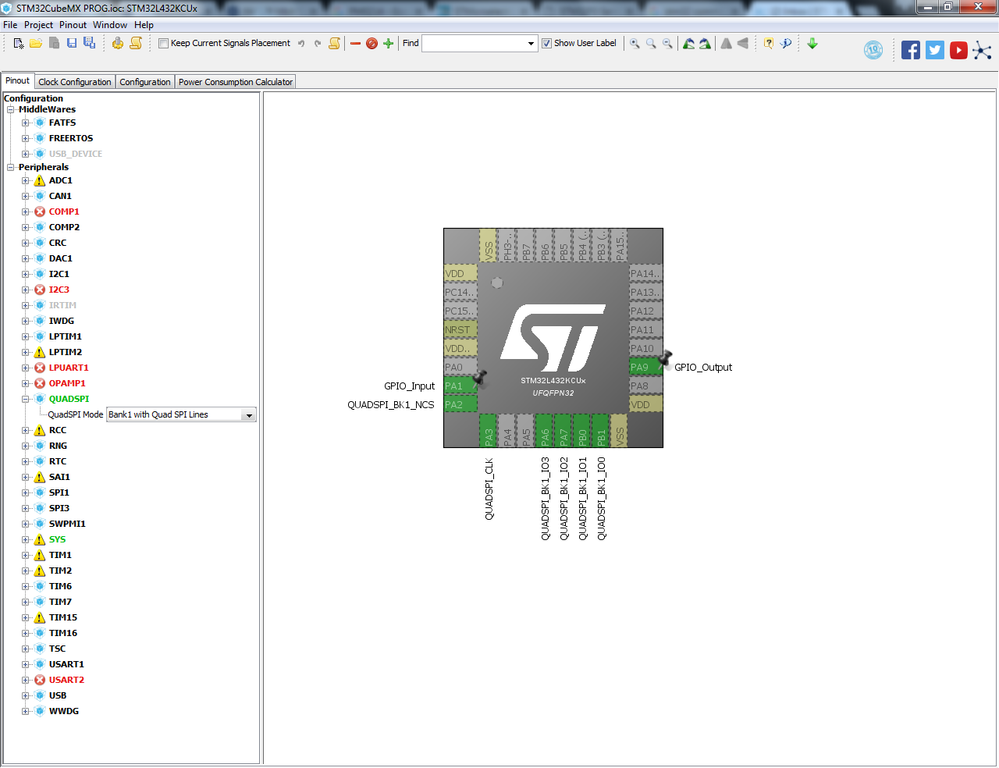Screen dimensions: 999x768
Task: Collapse the QUADSPI peripheral node
Action: 25,399
